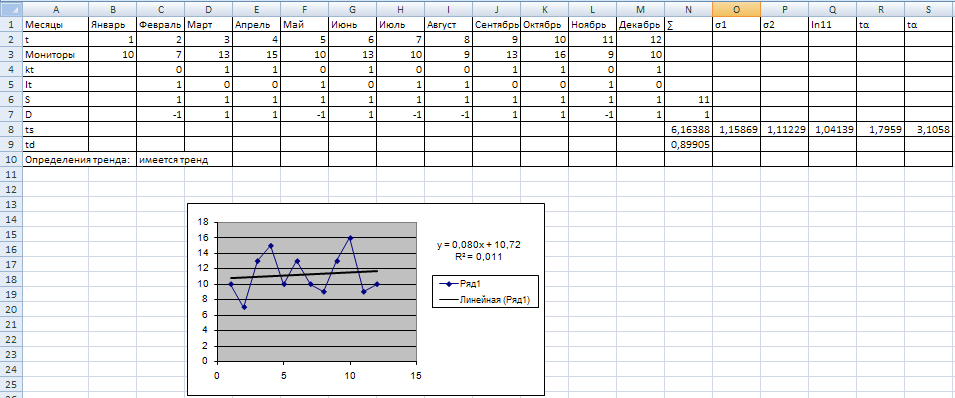
Task: Click the Select All corner box
Action: click(11, 10)
